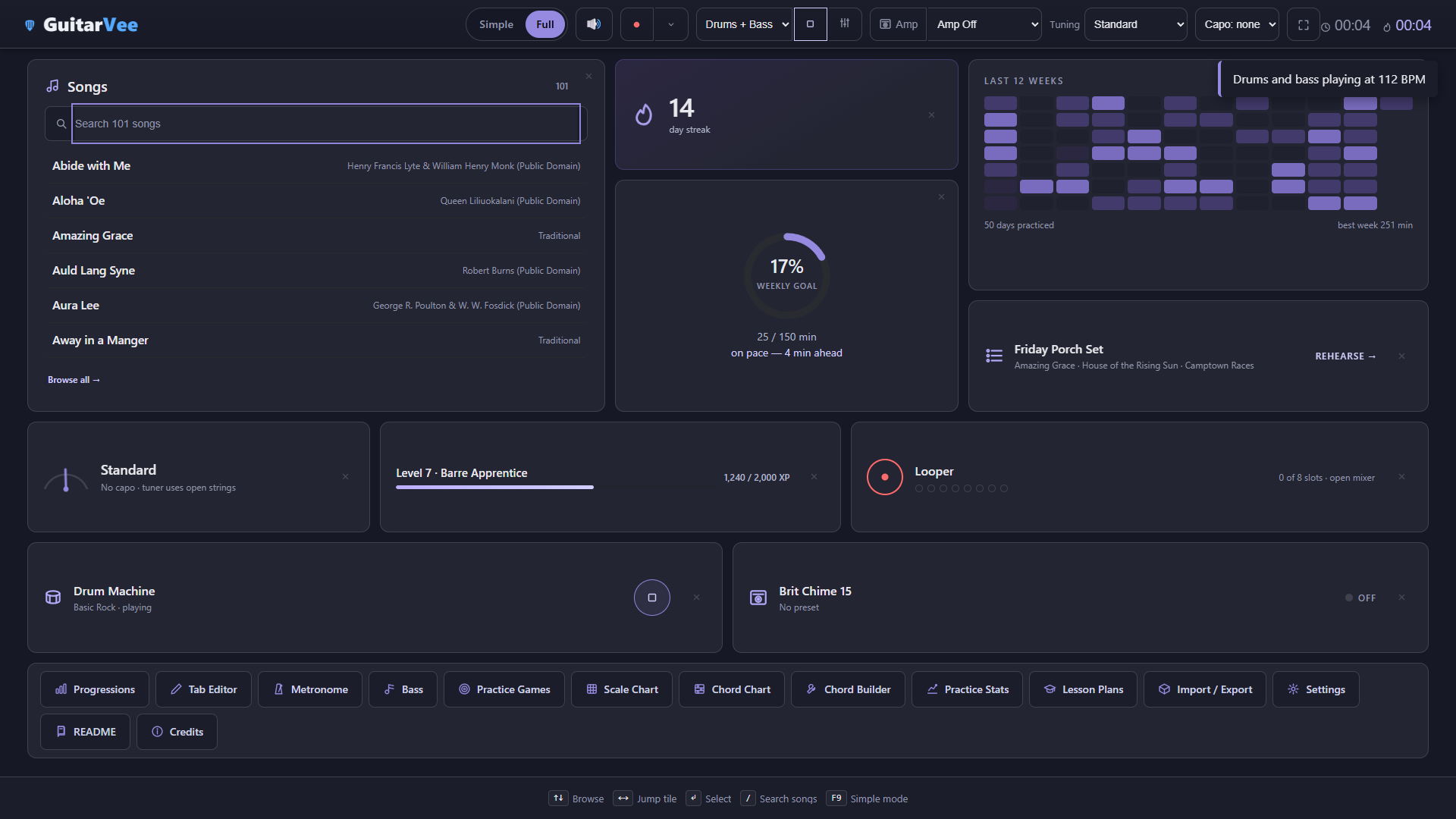Click the tuner gauge icon on Standard tile
The width and height of the screenshot is (1456, 819).
(x=66, y=479)
